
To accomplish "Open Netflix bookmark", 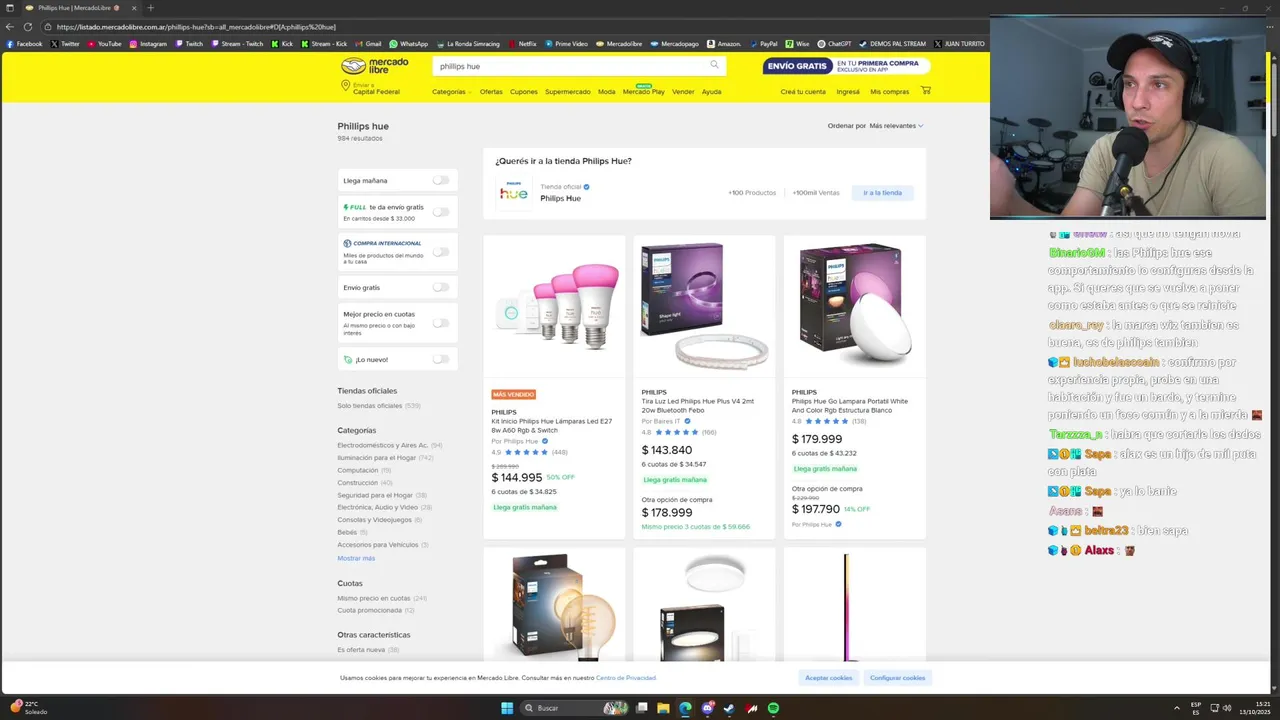I will [x=522, y=44].
